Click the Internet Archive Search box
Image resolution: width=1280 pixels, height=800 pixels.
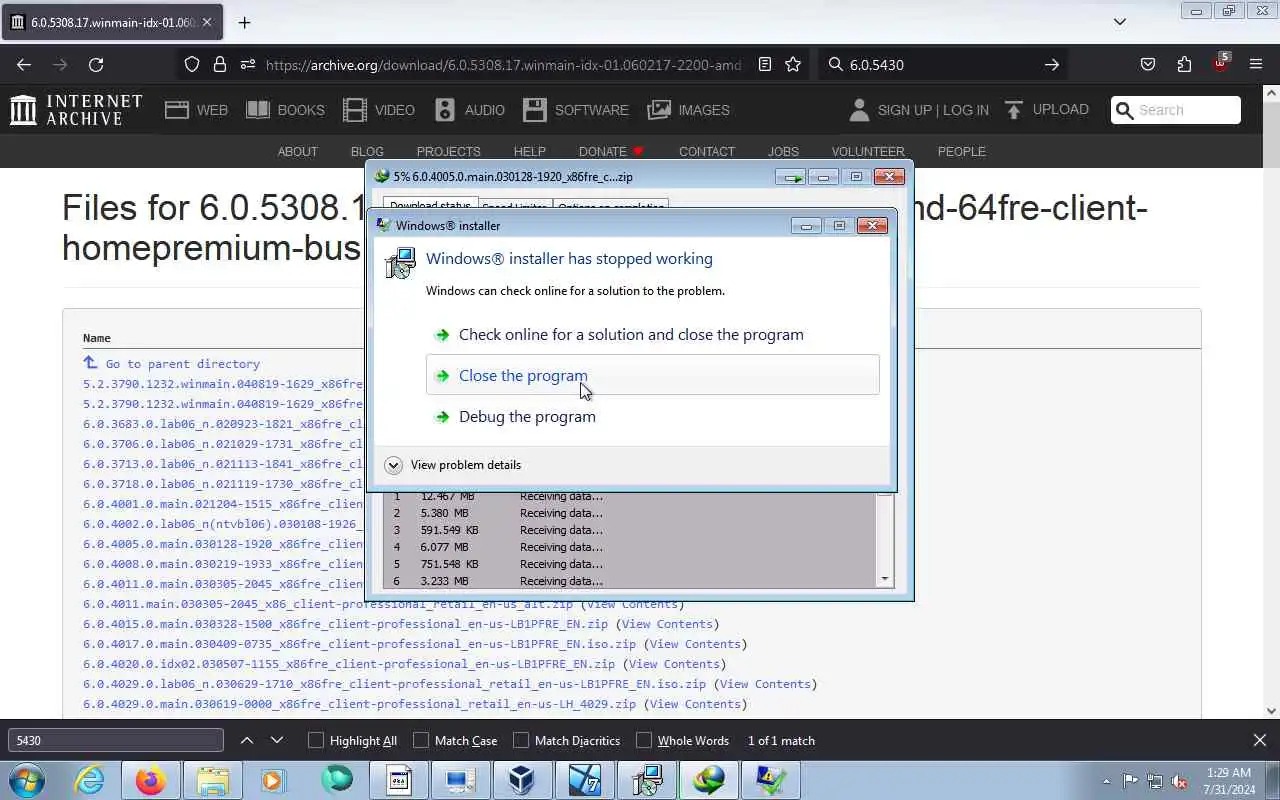(x=1176, y=110)
